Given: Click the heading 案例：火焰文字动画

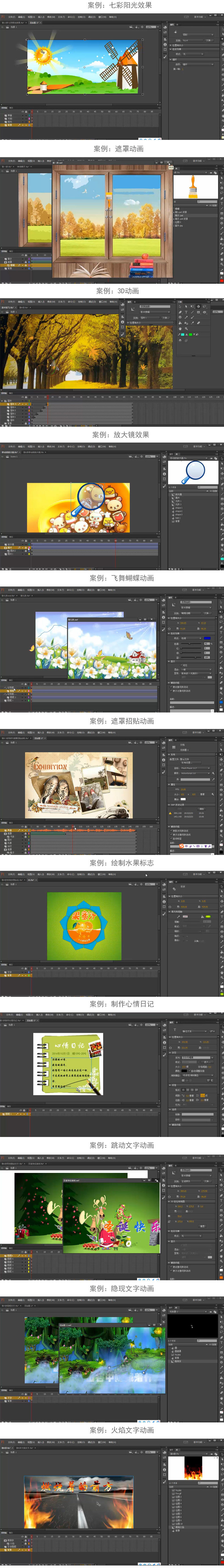Looking at the screenshot, I should tap(122, 1430).
